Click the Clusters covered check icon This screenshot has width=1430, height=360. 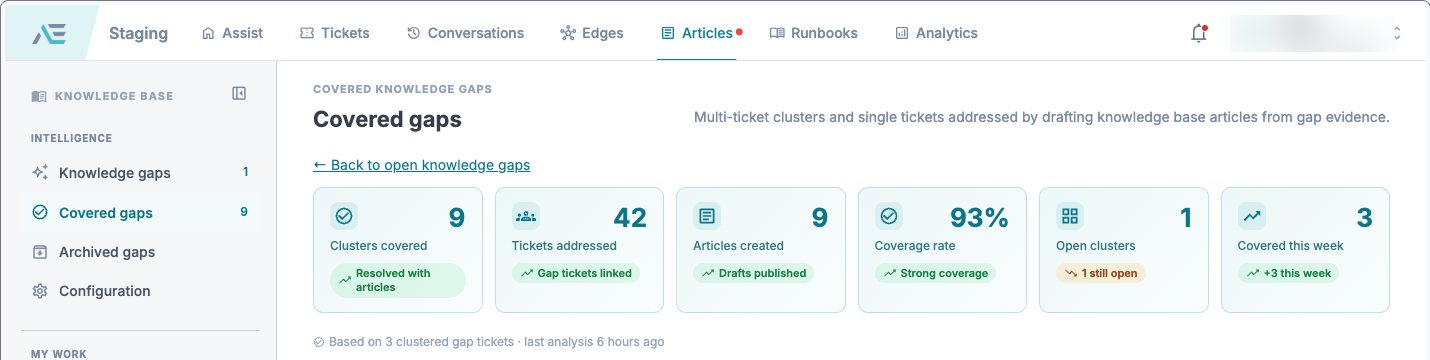tap(344, 216)
